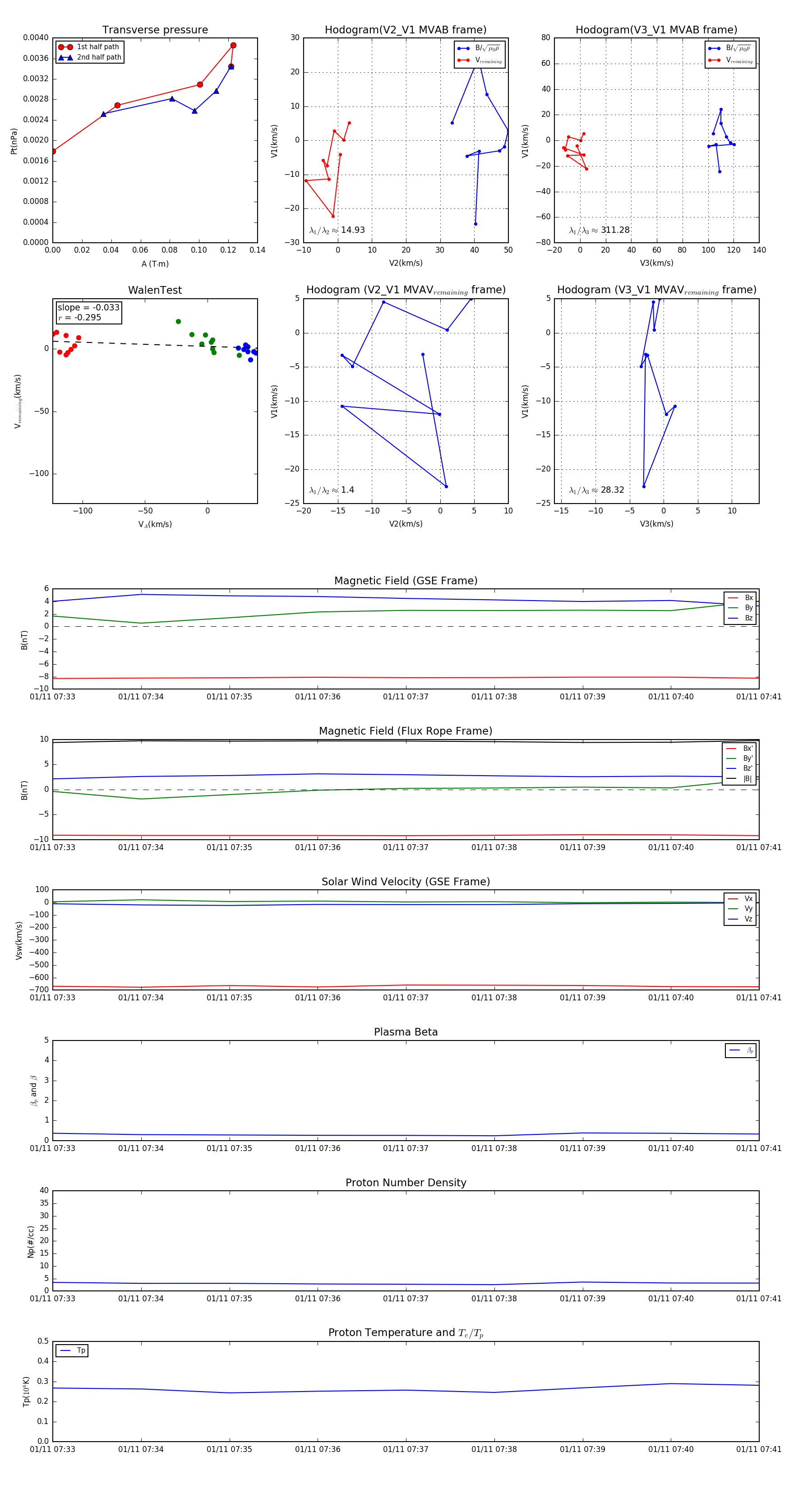812x1489 pixels.
Task: Select the '2nd half path' legend entry
Action: click(89, 57)
